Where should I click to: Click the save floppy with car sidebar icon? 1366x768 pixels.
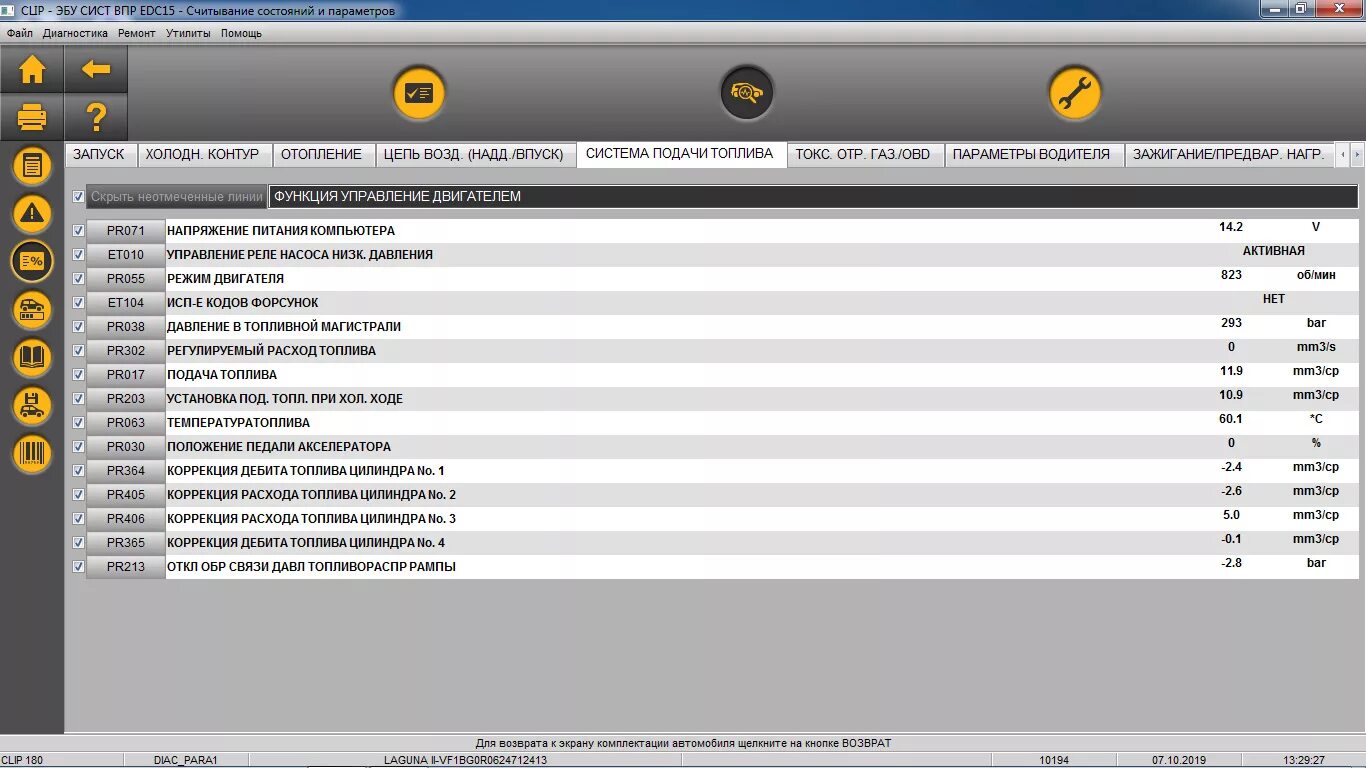[32, 405]
